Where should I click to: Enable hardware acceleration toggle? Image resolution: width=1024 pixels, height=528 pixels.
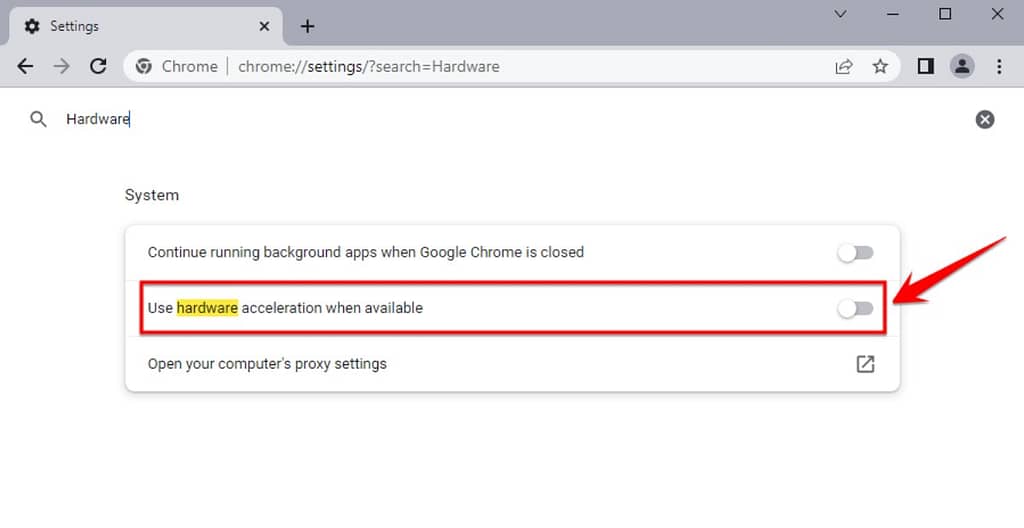(856, 308)
